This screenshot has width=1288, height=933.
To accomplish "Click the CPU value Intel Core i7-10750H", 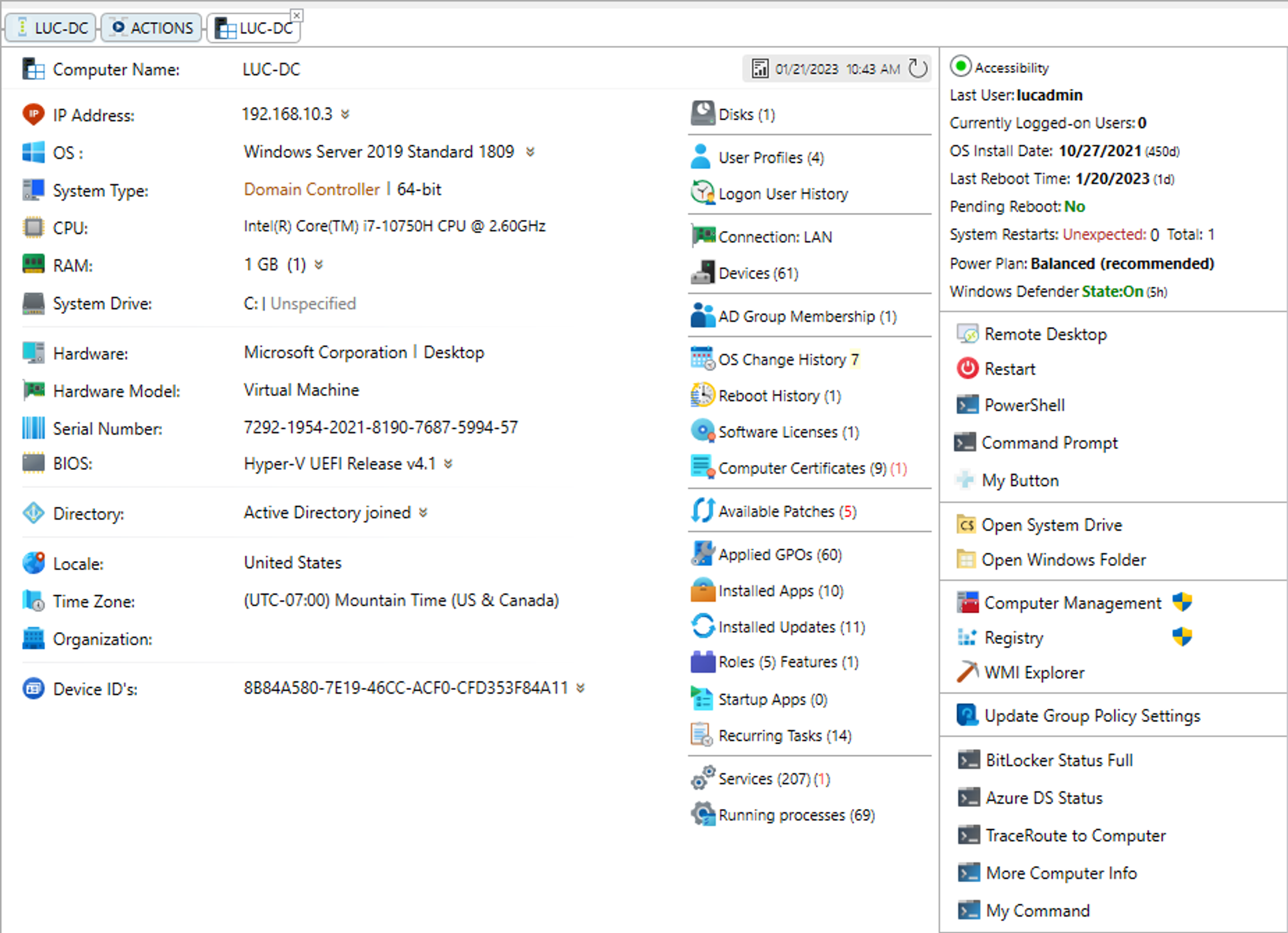I will pos(395,226).
